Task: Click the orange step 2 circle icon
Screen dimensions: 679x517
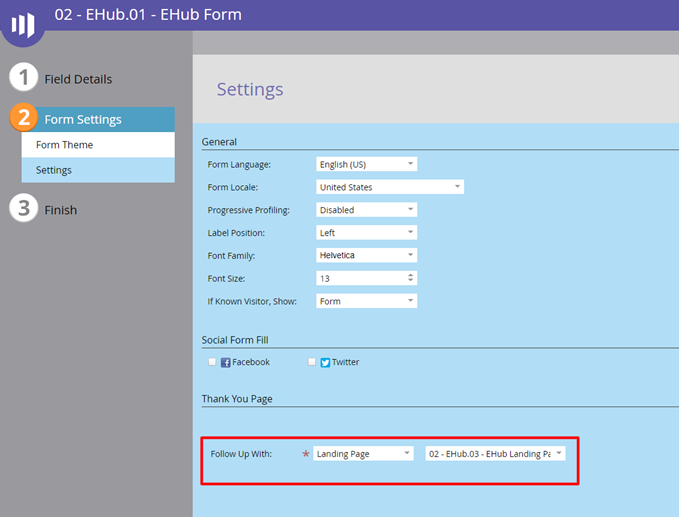Action: 24,117
